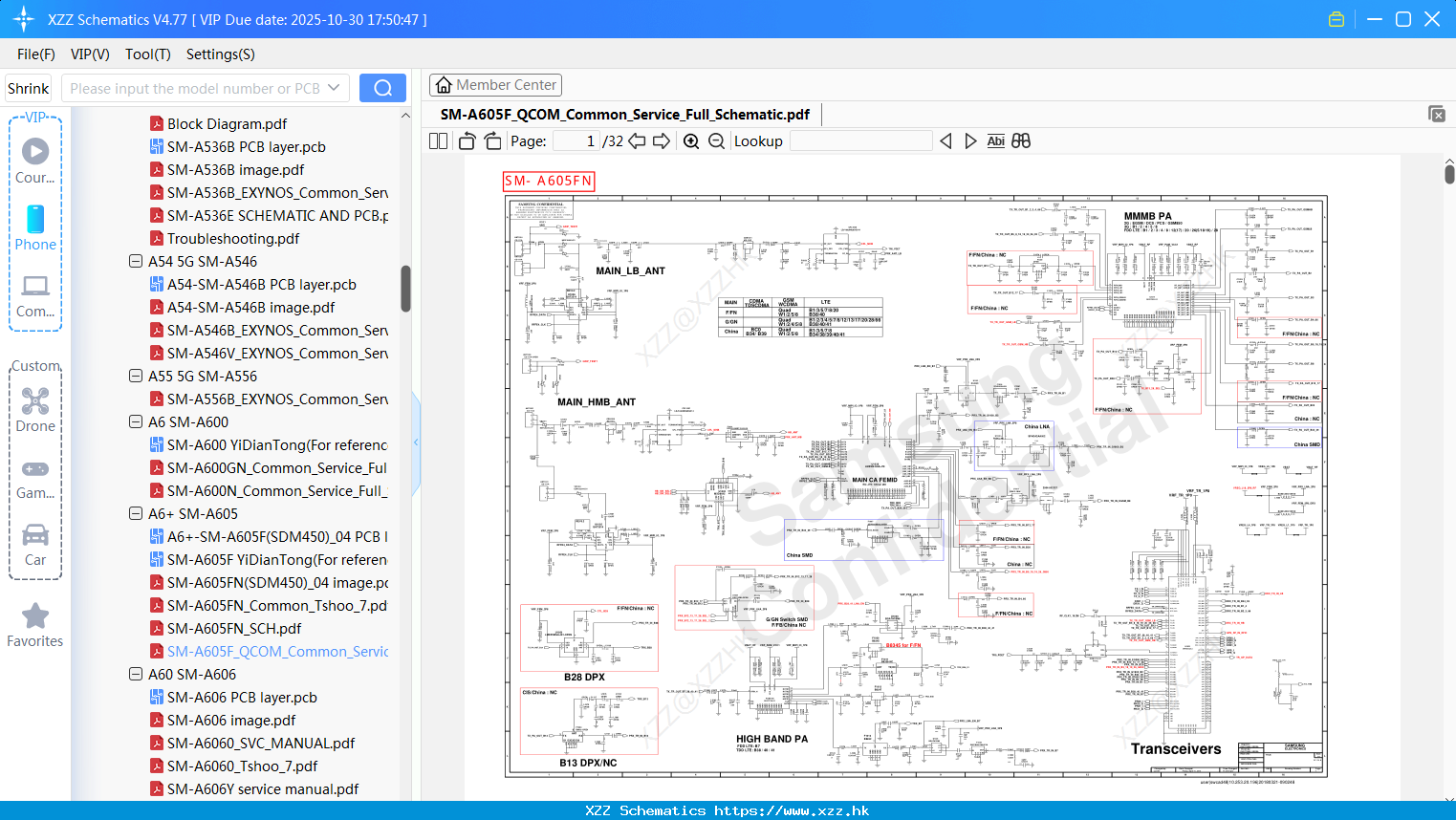Viewport: 1456px width, 820px height.
Task: Open SM-A546V_EXYNOS_Common file
Action: (x=269, y=353)
